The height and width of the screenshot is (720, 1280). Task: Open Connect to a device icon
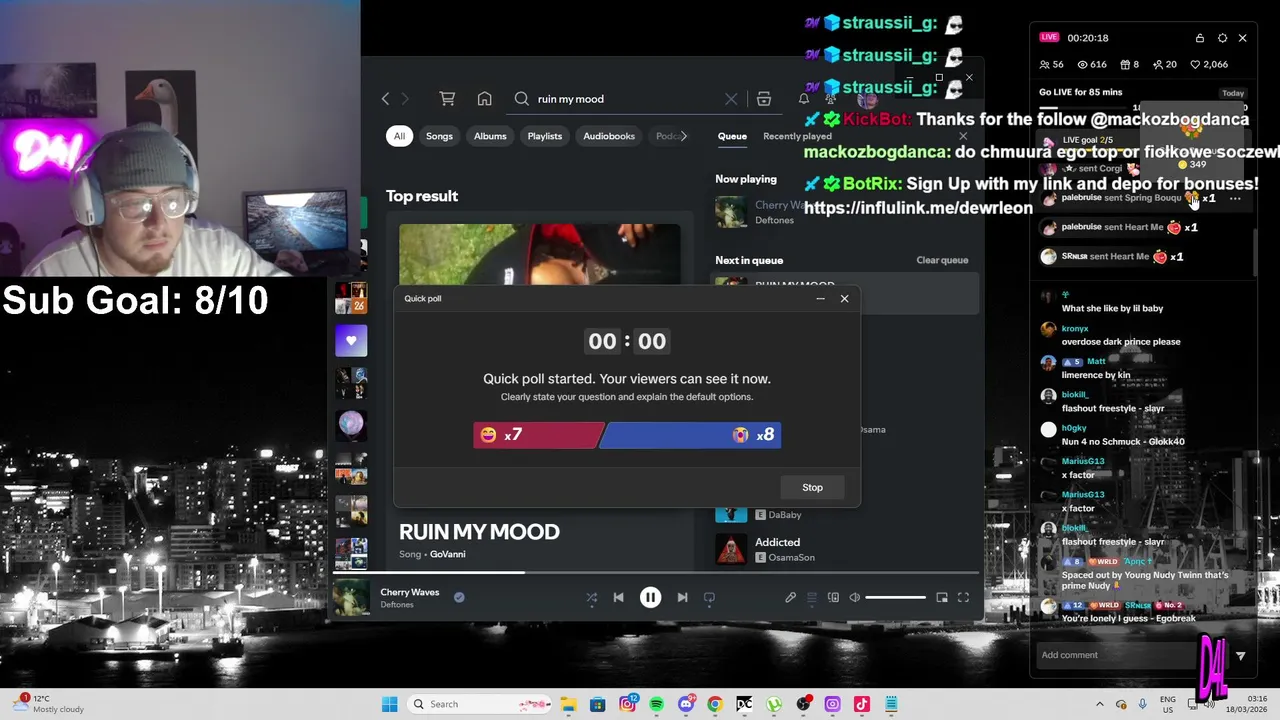tap(833, 598)
